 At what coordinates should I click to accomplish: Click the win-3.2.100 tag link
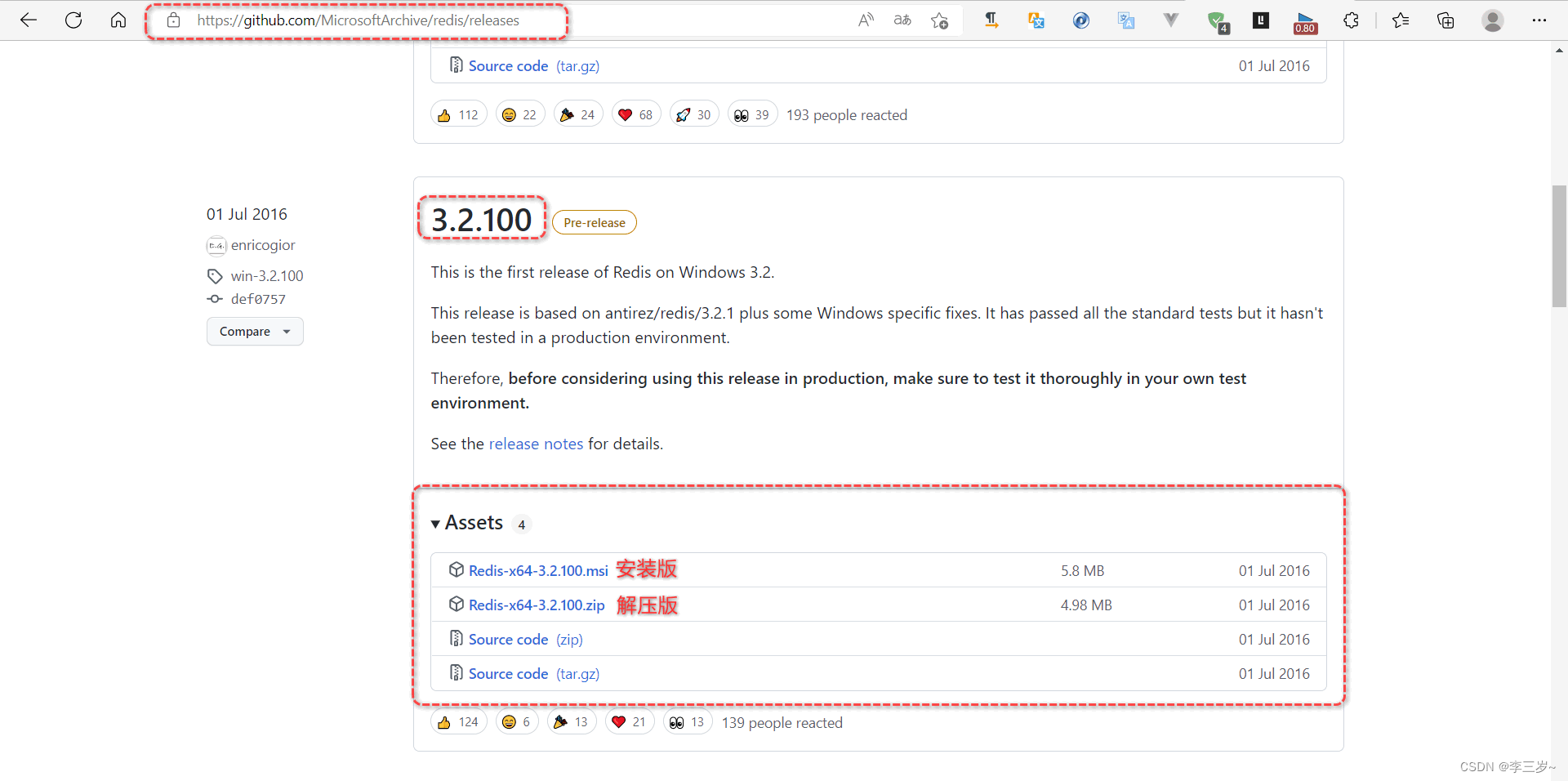click(267, 276)
